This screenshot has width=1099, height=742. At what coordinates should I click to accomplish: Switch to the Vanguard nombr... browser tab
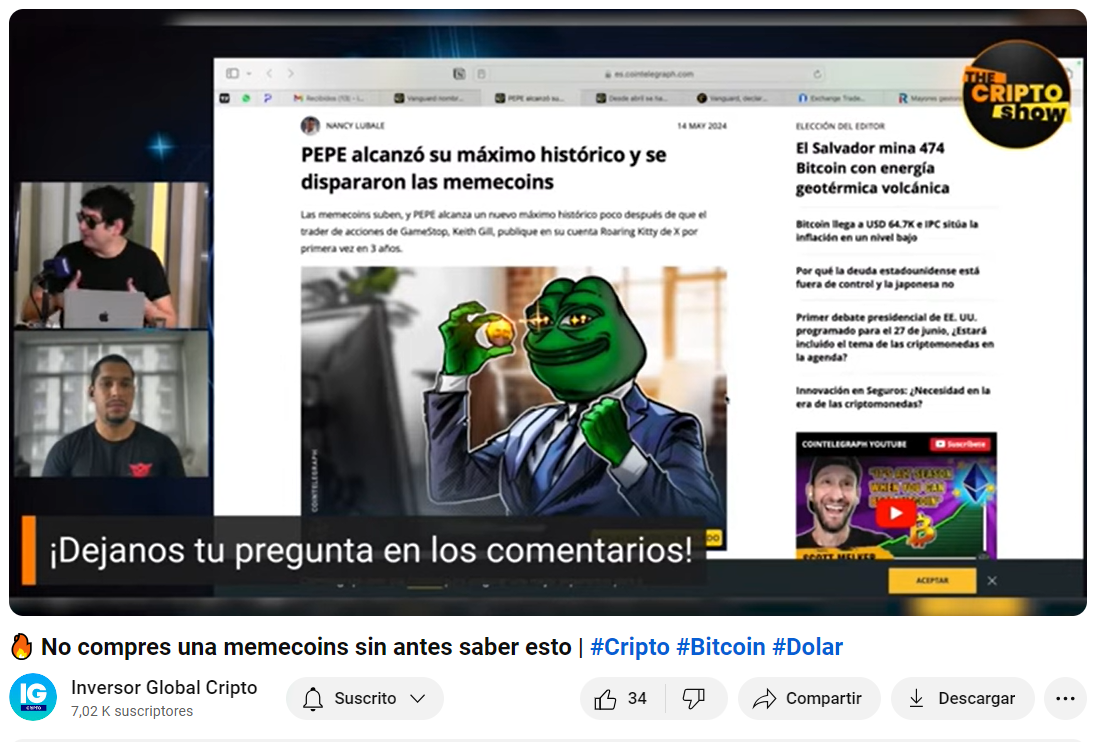point(429,99)
